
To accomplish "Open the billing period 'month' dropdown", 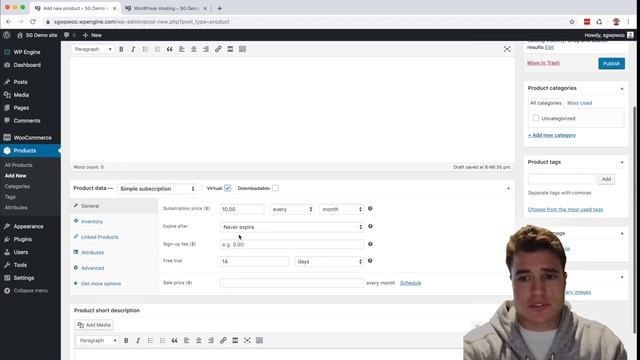I will click(x=341, y=209).
